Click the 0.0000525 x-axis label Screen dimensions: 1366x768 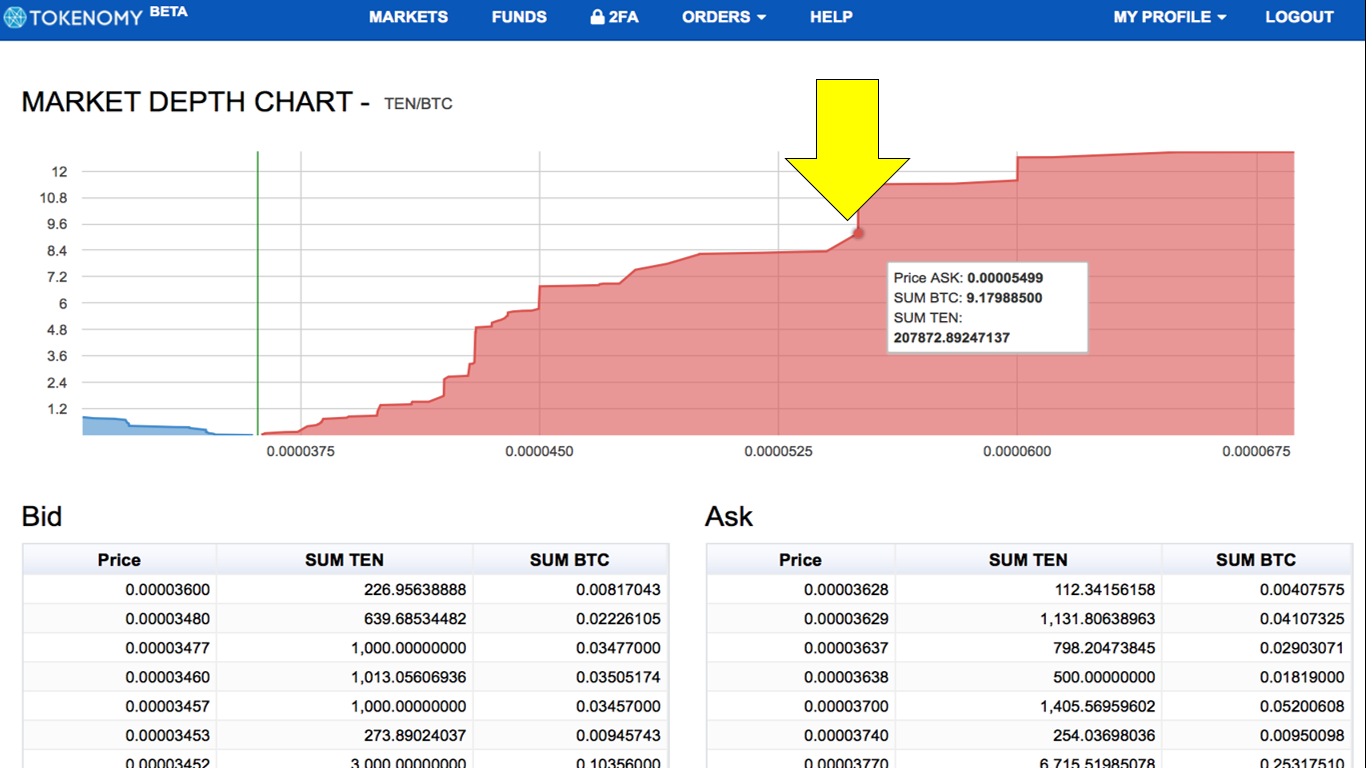pyautogui.click(x=779, y=452)
